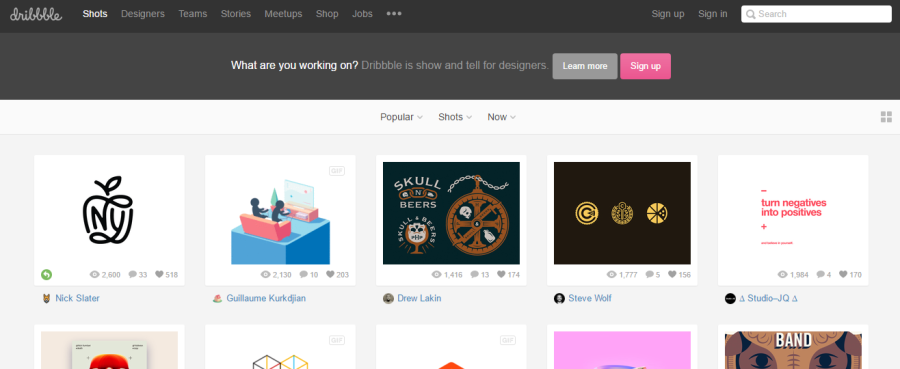Viewport: 900px width, 369px height.
Task: Open Guillaume Kurkdjian's profile link
Action: point(266,298)
